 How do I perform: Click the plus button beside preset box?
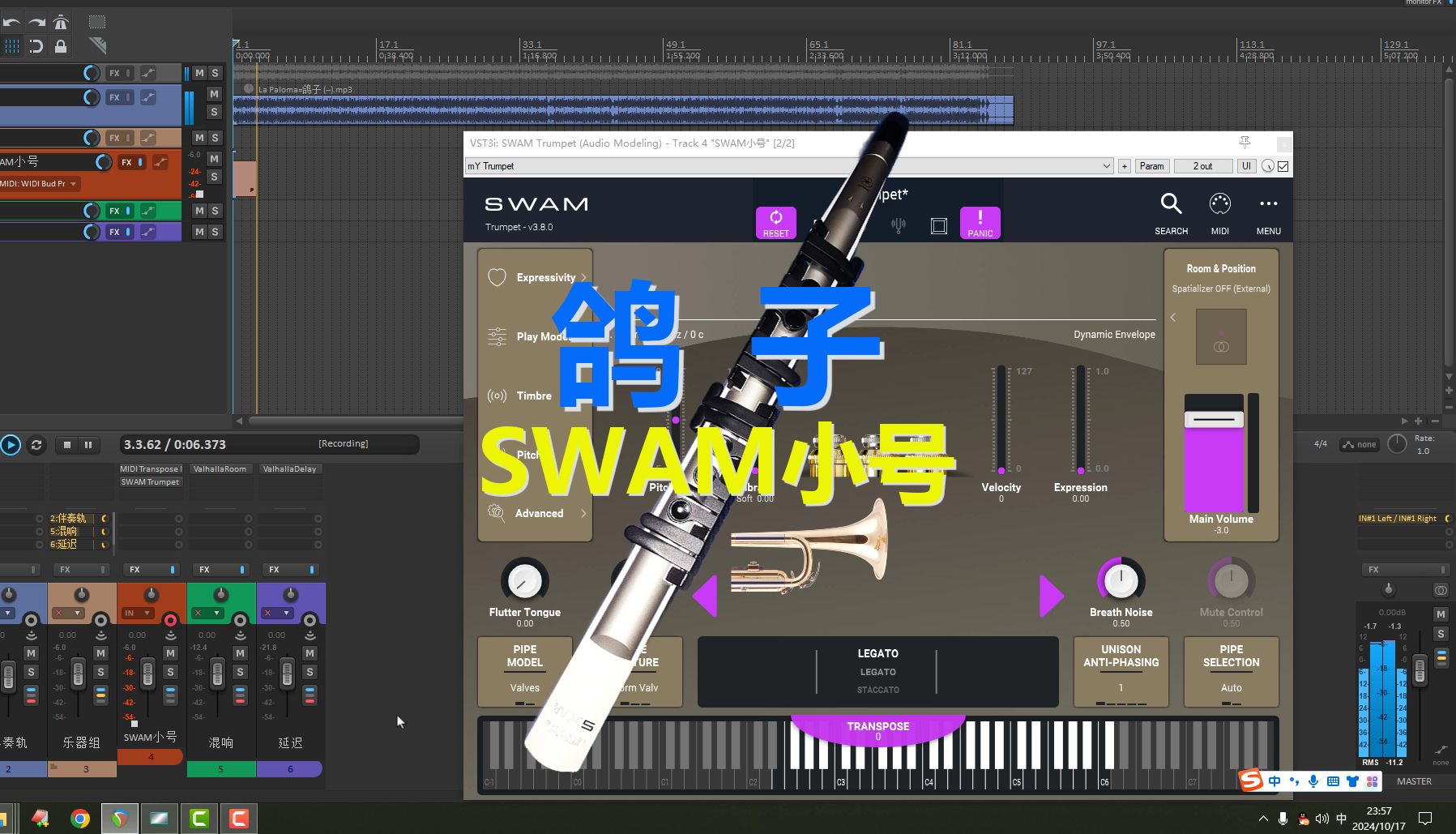click(1124, 166)
